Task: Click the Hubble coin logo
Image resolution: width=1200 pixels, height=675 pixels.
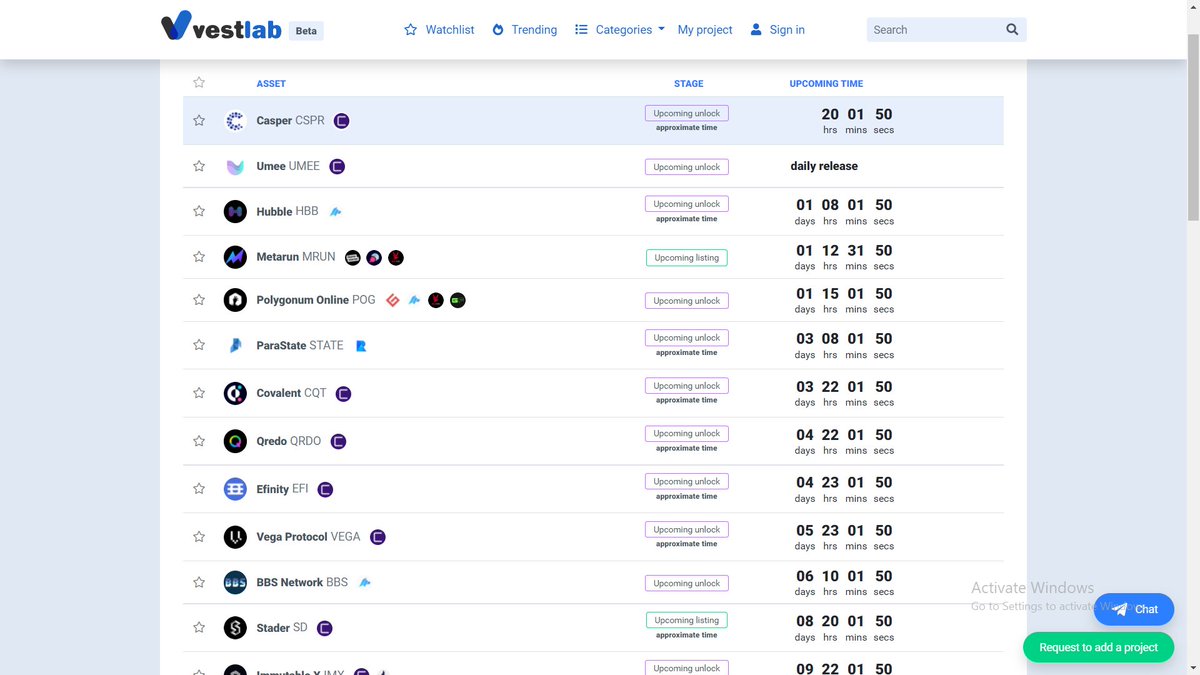Action: point(235,211)
